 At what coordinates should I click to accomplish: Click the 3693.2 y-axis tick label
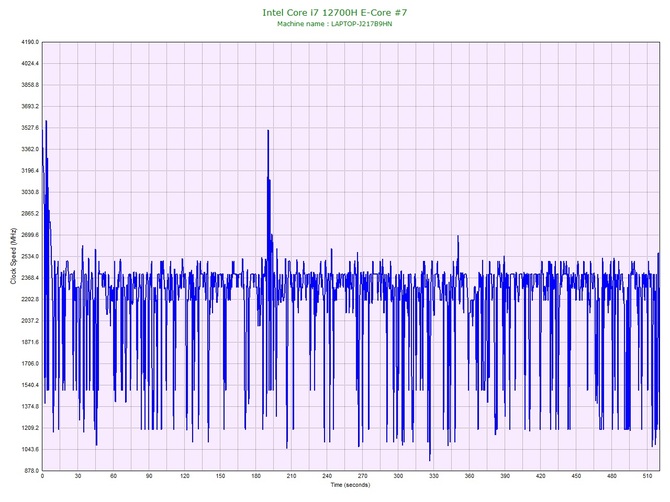[x=30, y=106]
